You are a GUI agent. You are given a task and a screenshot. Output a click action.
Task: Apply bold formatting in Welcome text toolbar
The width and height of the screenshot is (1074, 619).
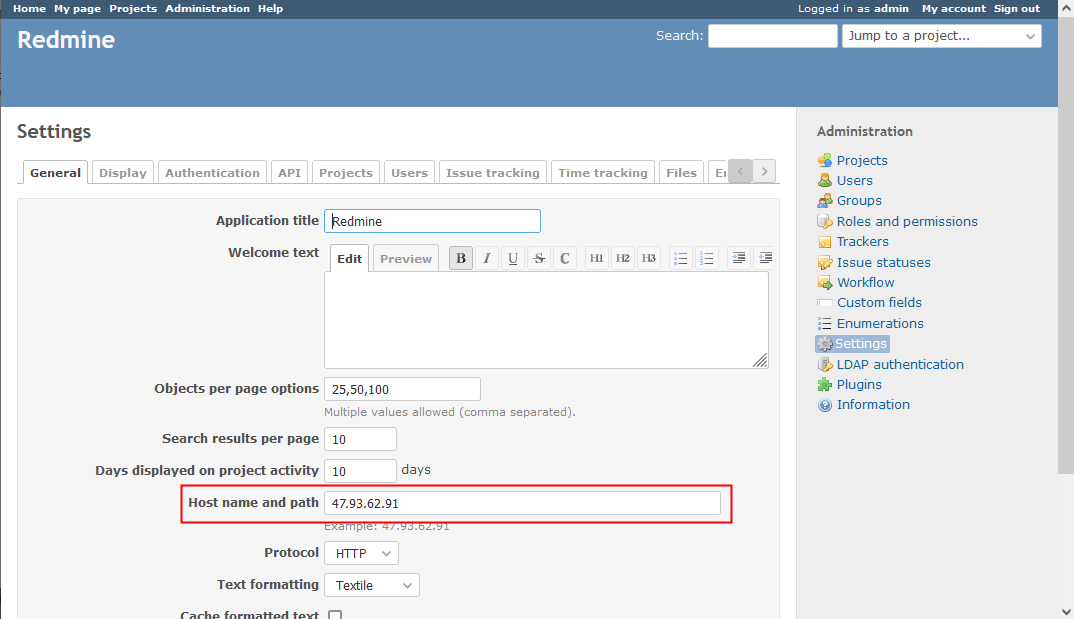point(461,258)
